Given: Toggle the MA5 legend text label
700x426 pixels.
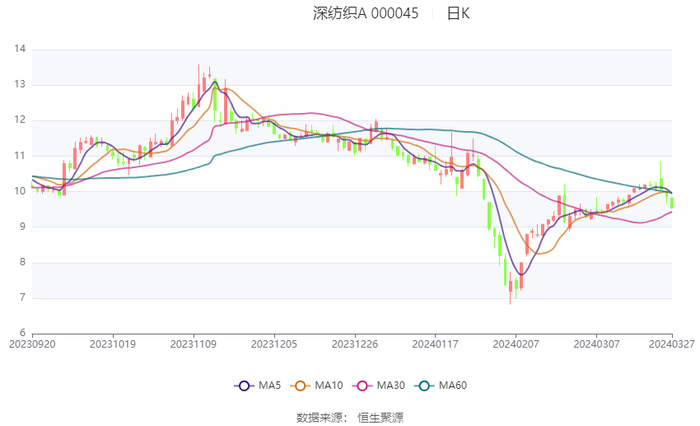Looking at the screenshot, I should (270, 386).
